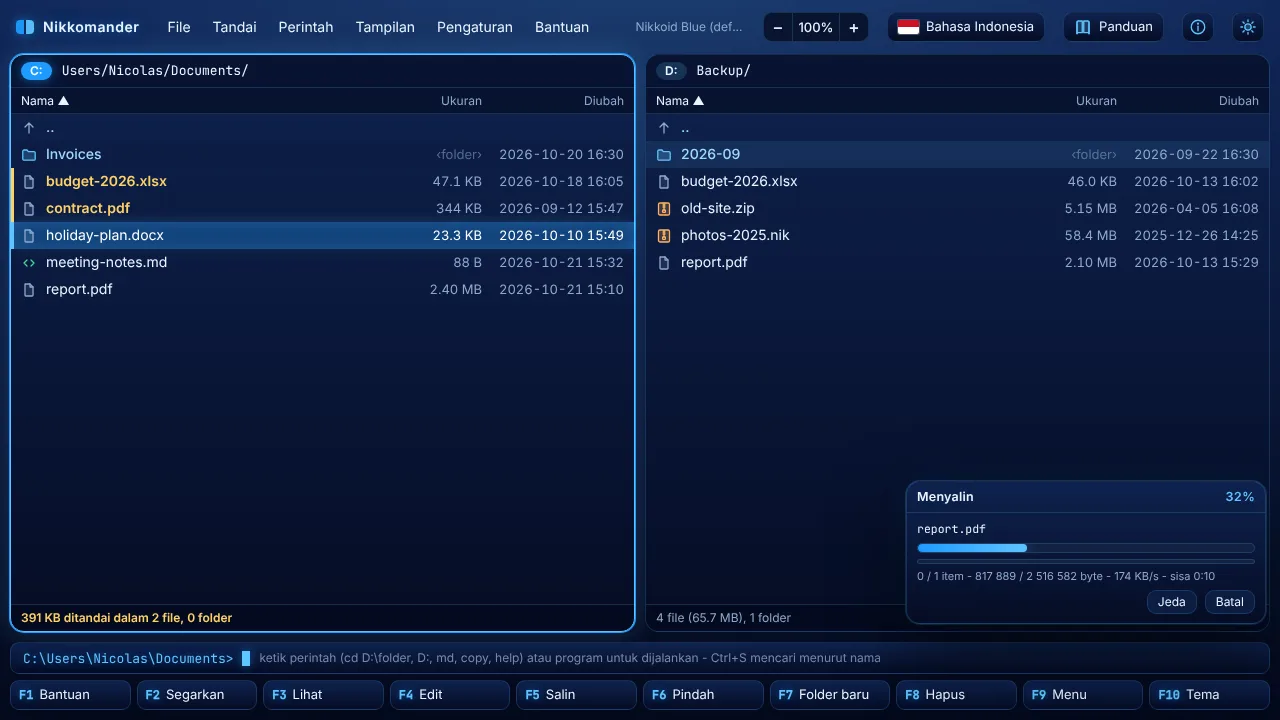Open the Tampilan menu
Image resolution: width=1280 pixels, height=720 pixels.
(385, 27)
